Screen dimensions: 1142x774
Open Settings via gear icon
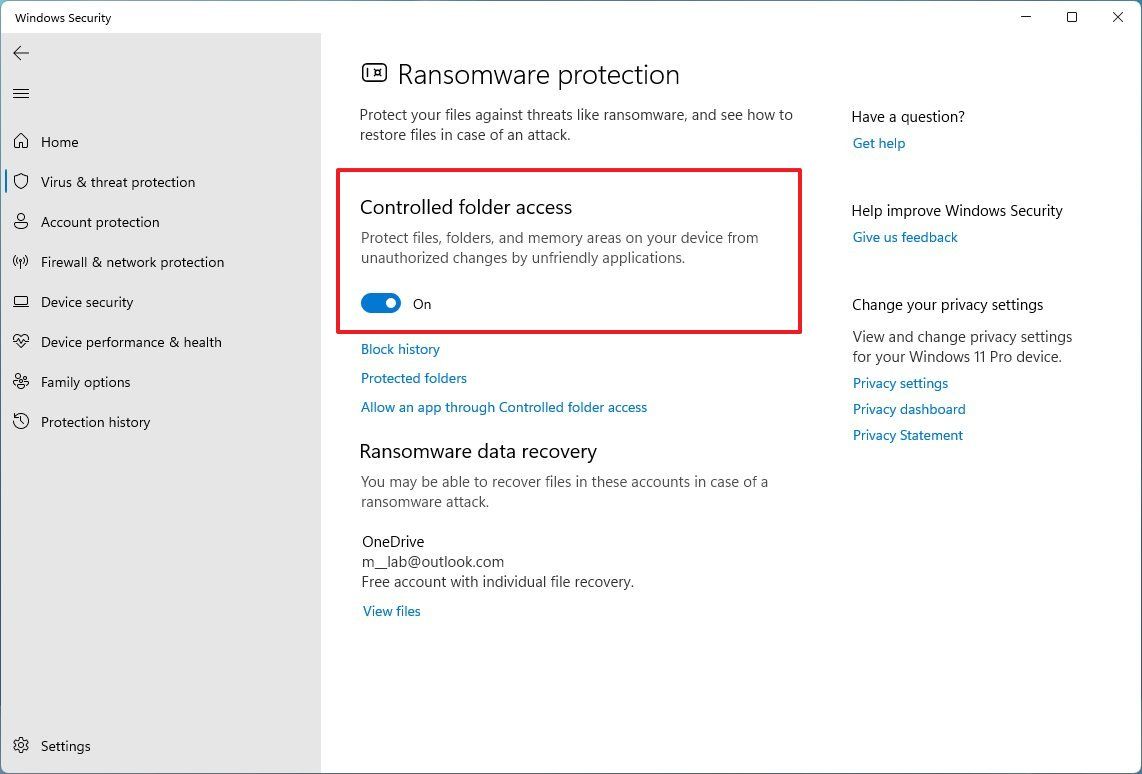[21, 746]
